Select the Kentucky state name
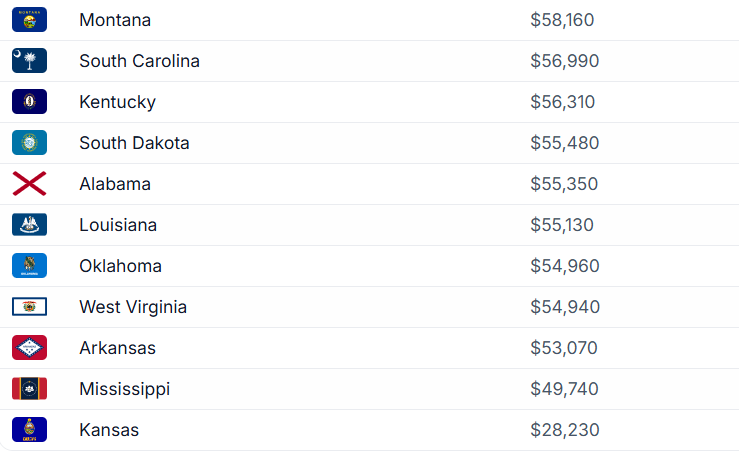739x451 pixels. tap(117, 102)
